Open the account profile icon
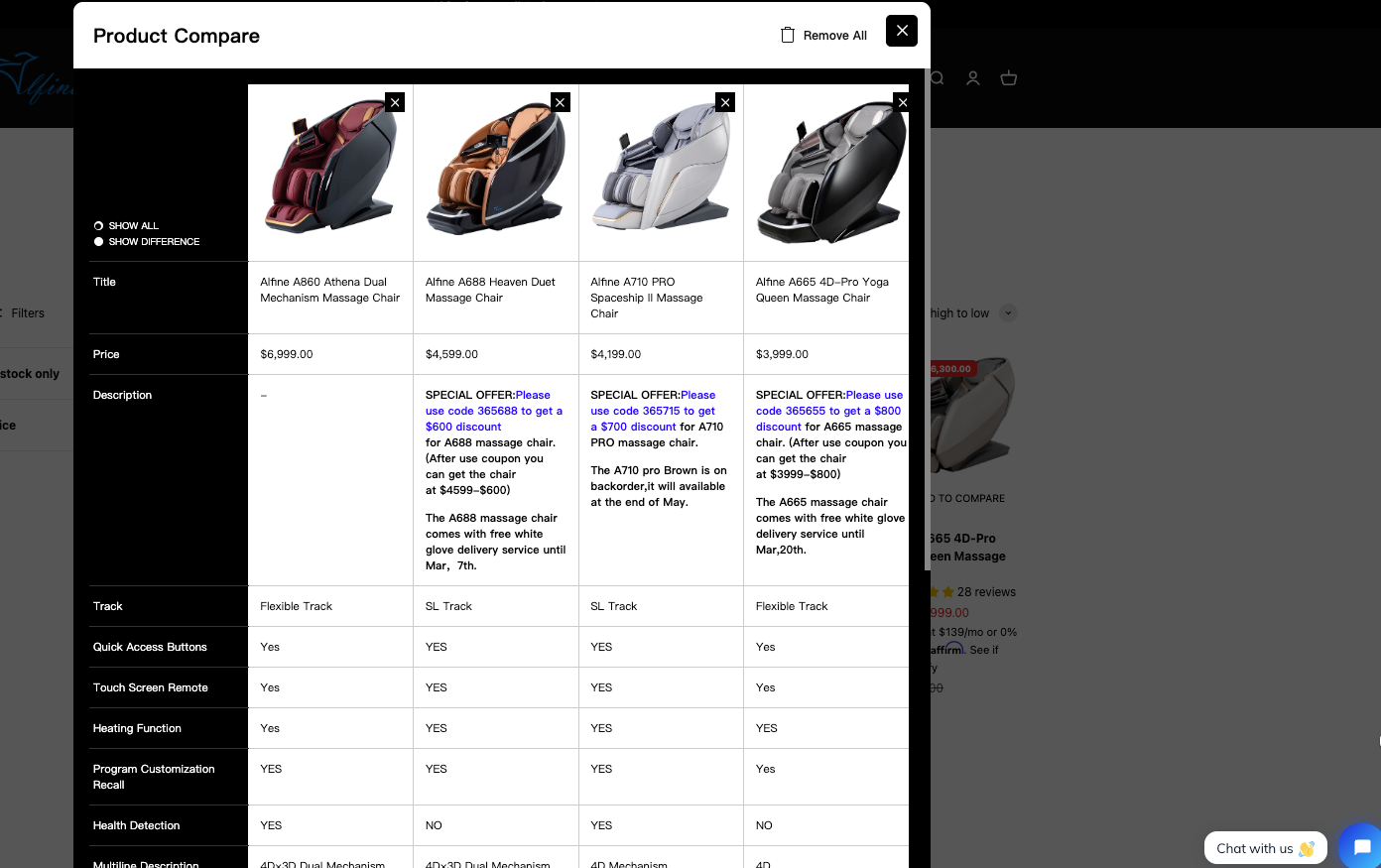 (x=973, y=78)
